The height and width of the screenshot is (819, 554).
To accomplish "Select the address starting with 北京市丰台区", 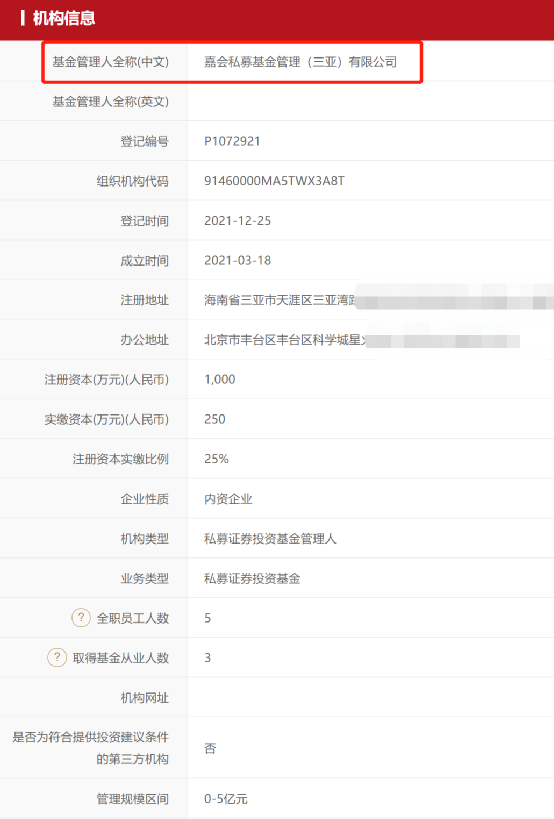I will (286, 340).
